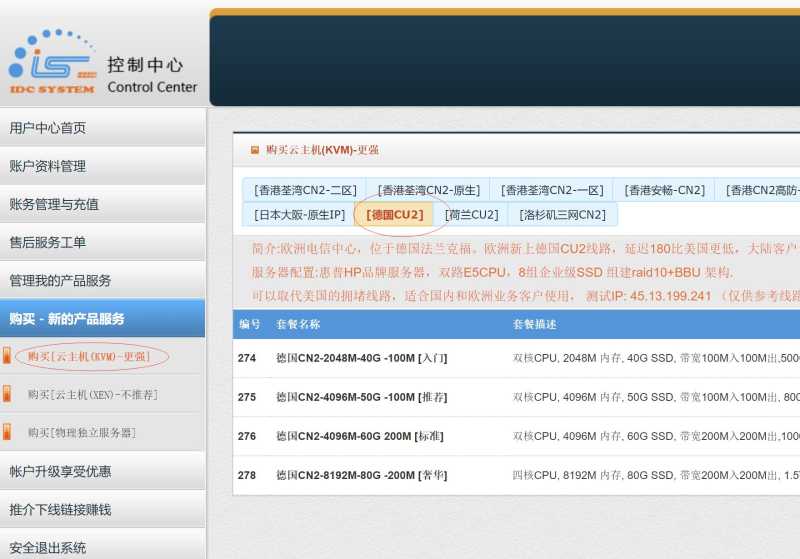Click description of the 4096M 内存, 60G SSD package
The width and height of the screenshot is (800, 559).
(x=656, y=436)
